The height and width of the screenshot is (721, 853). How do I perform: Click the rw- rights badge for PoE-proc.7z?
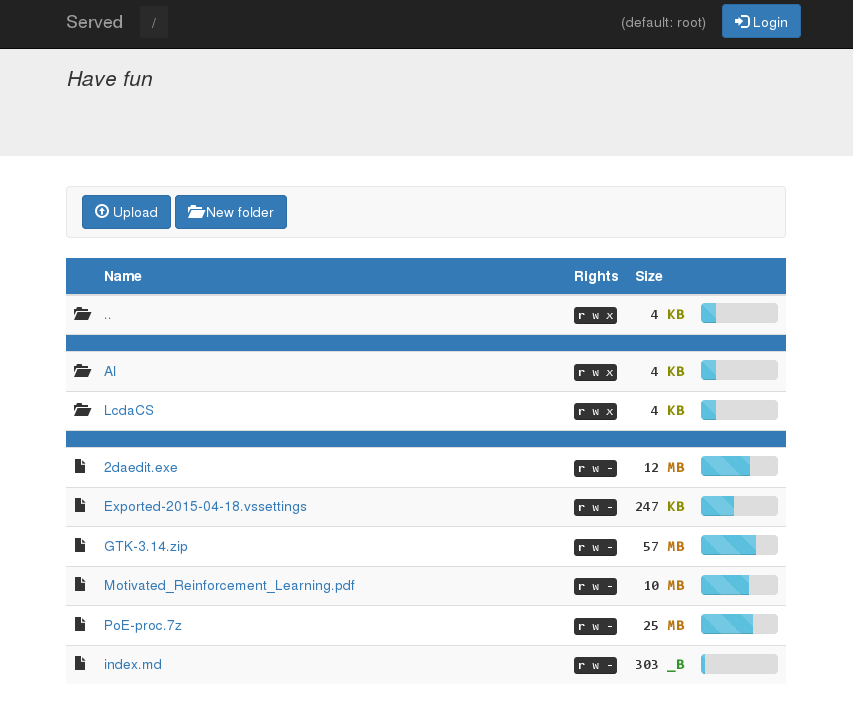595,626
